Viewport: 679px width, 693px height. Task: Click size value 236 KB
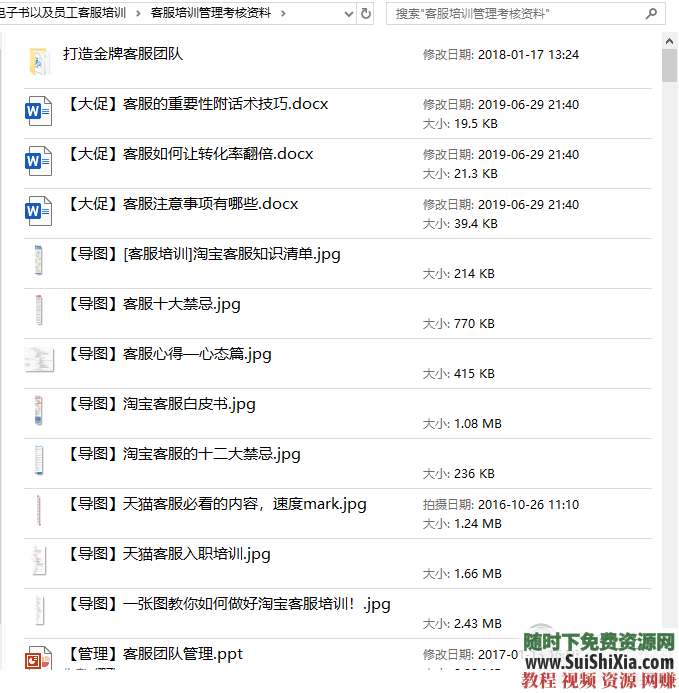click(474, 473)
